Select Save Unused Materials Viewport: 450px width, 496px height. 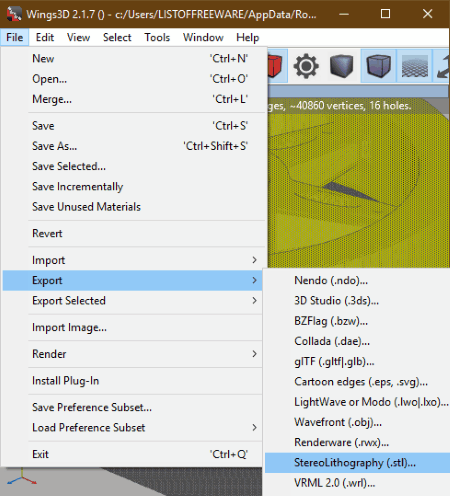tap(134, 207)
